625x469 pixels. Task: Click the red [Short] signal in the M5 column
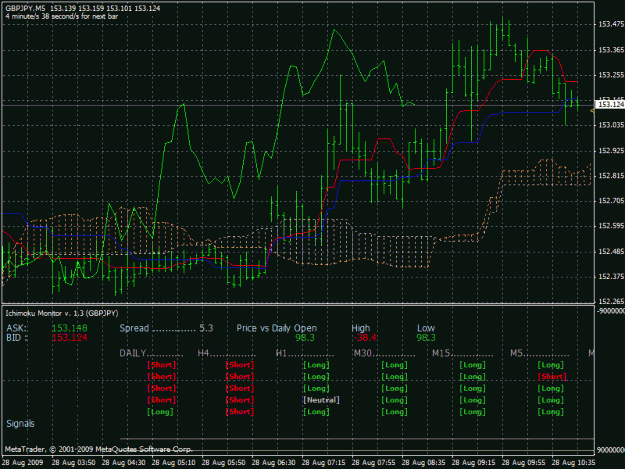[552, 377]
